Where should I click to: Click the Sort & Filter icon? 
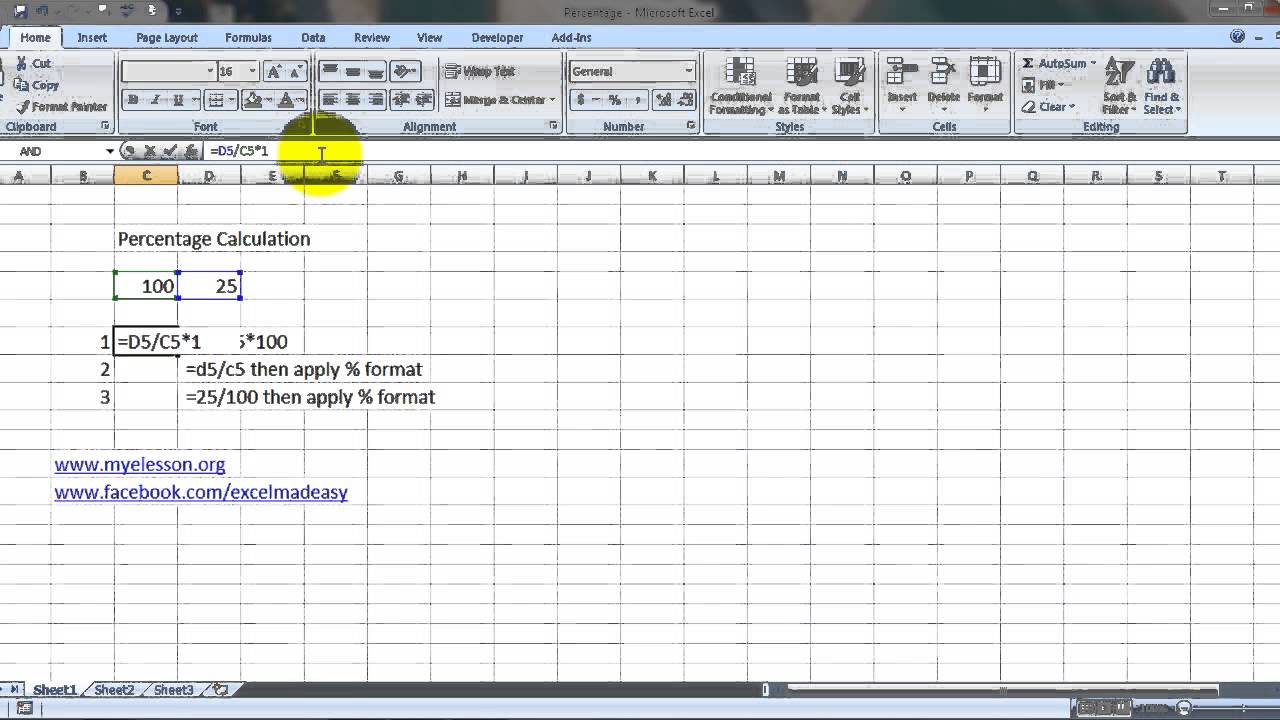tap(1119, 75)
